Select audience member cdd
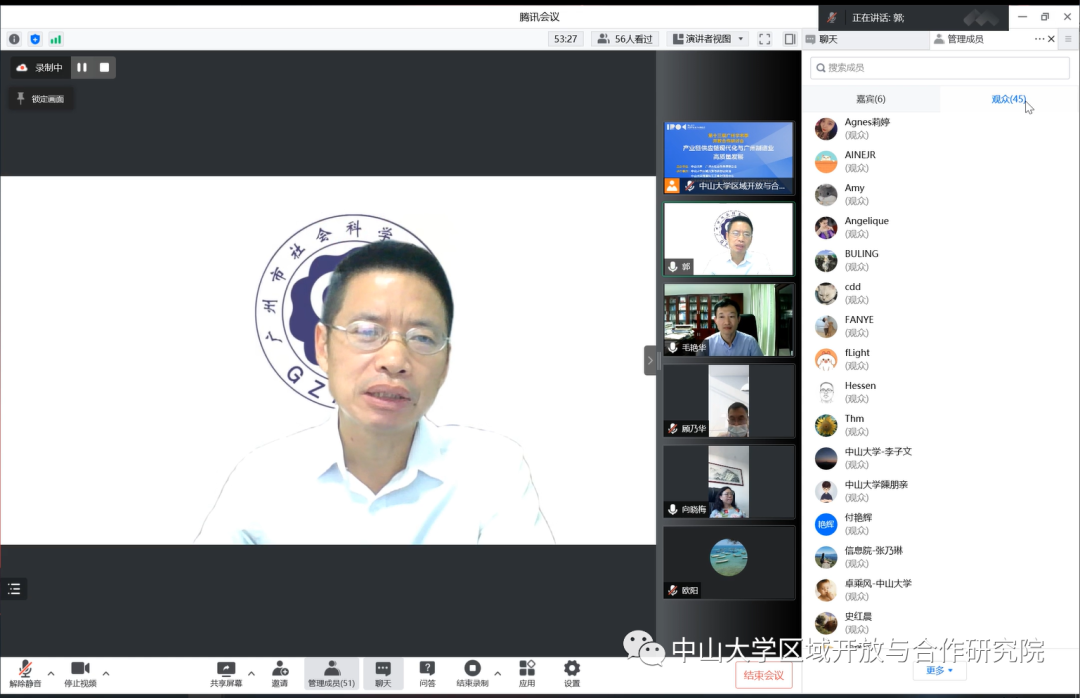The height and width of the screenshot is (698, 1080). (x=940, y=294)
